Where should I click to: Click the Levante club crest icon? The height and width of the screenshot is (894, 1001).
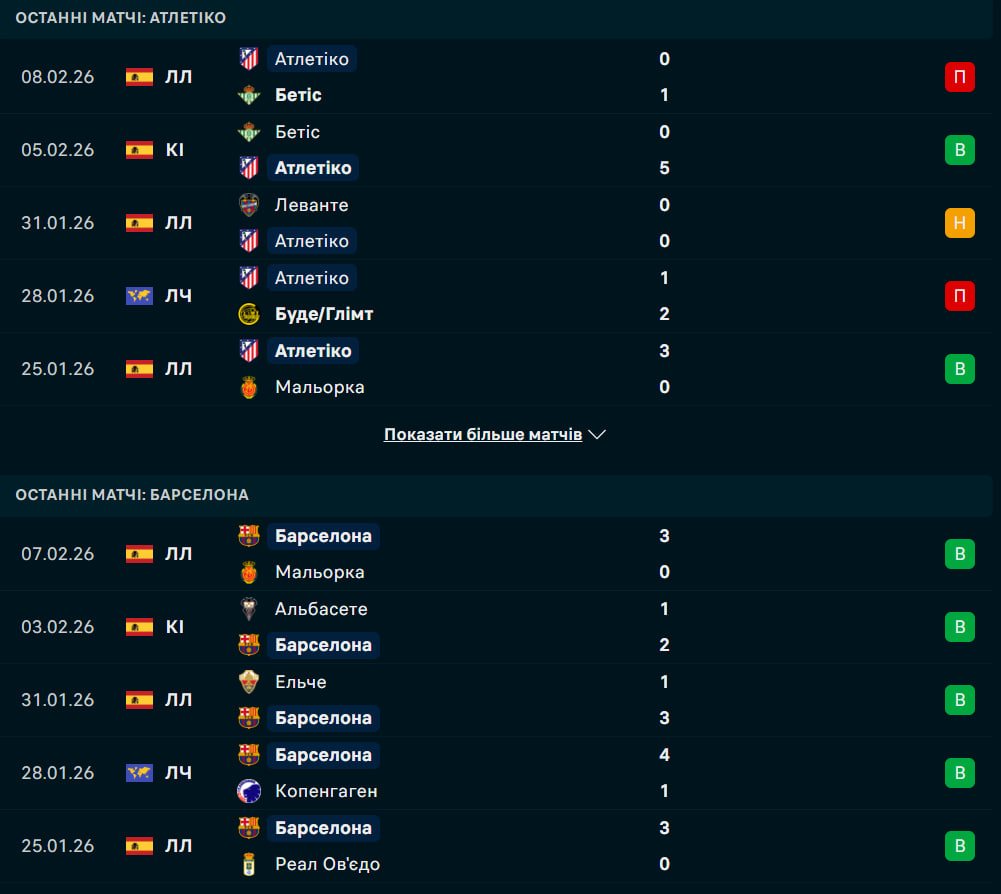point(249,205)
